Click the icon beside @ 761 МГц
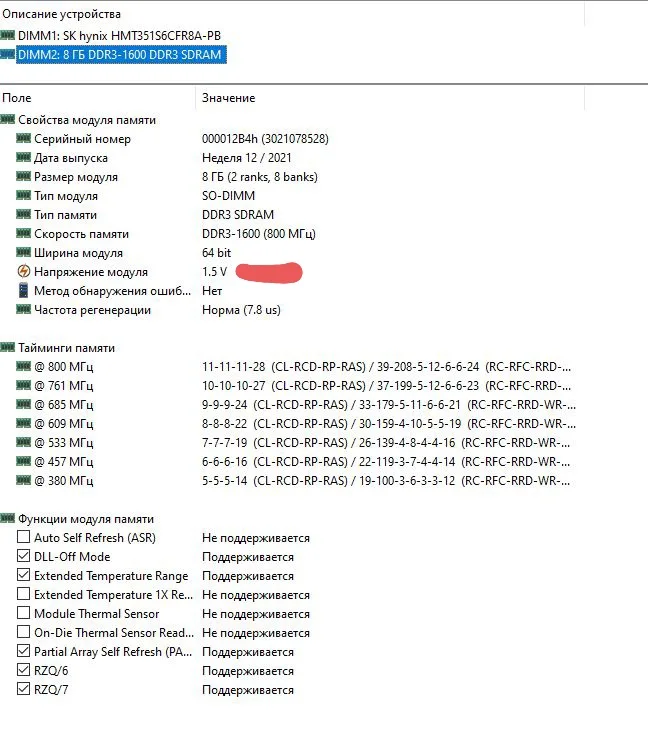 click(23, 385)
